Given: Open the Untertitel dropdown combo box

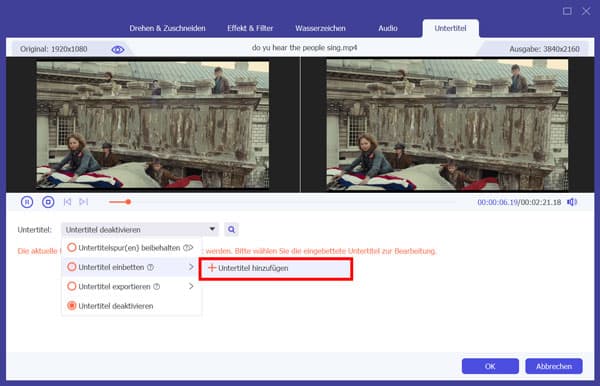Looking at the screenshot, I should (x=140, y=230).
